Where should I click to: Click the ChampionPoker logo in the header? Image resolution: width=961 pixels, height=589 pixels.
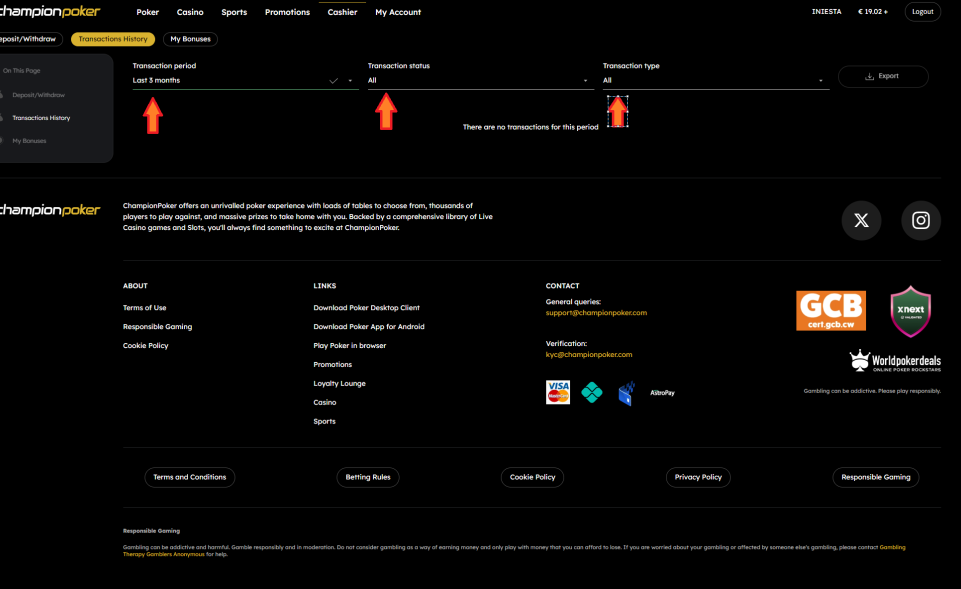50,12
